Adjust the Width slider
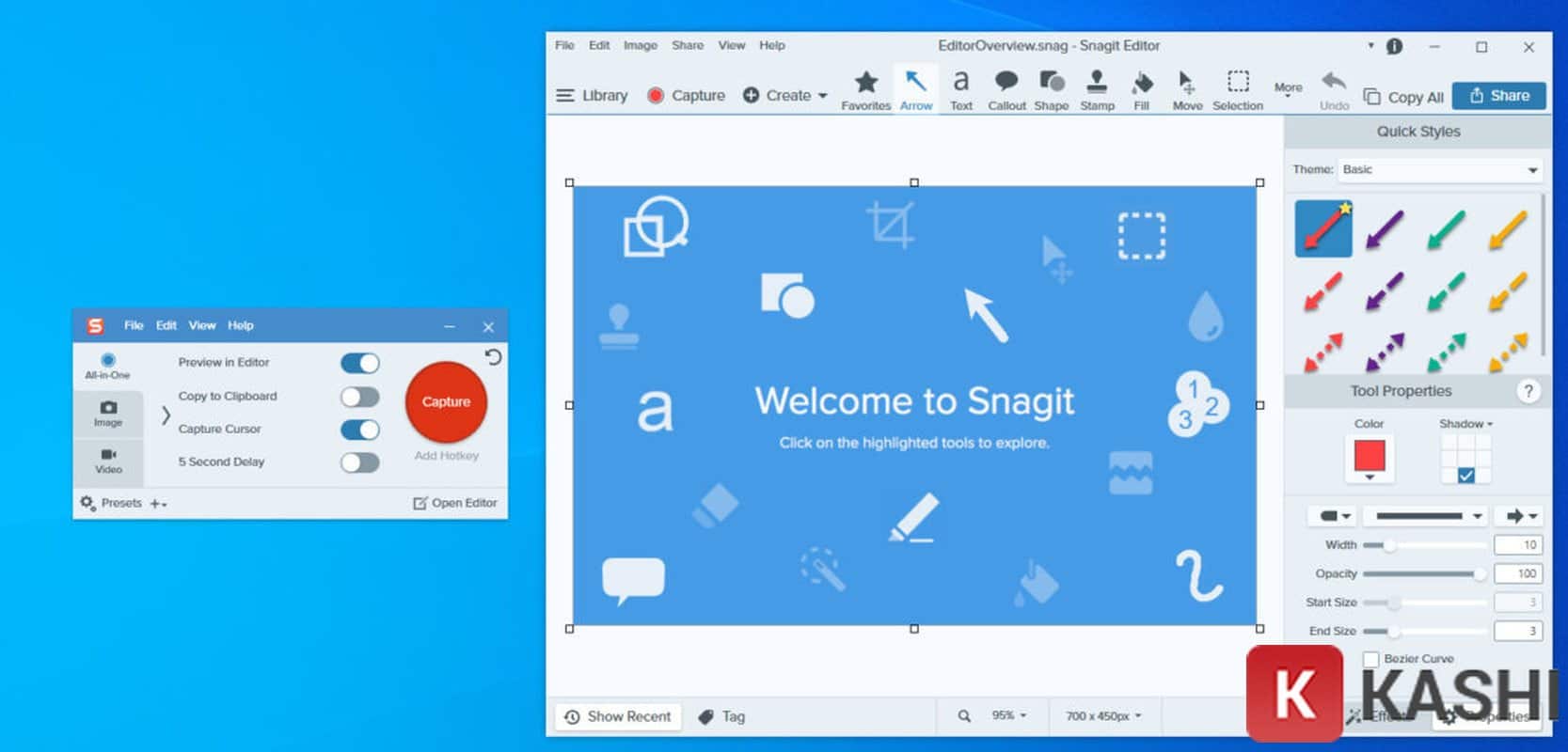1568x752 pixels. click(1425, 545)
